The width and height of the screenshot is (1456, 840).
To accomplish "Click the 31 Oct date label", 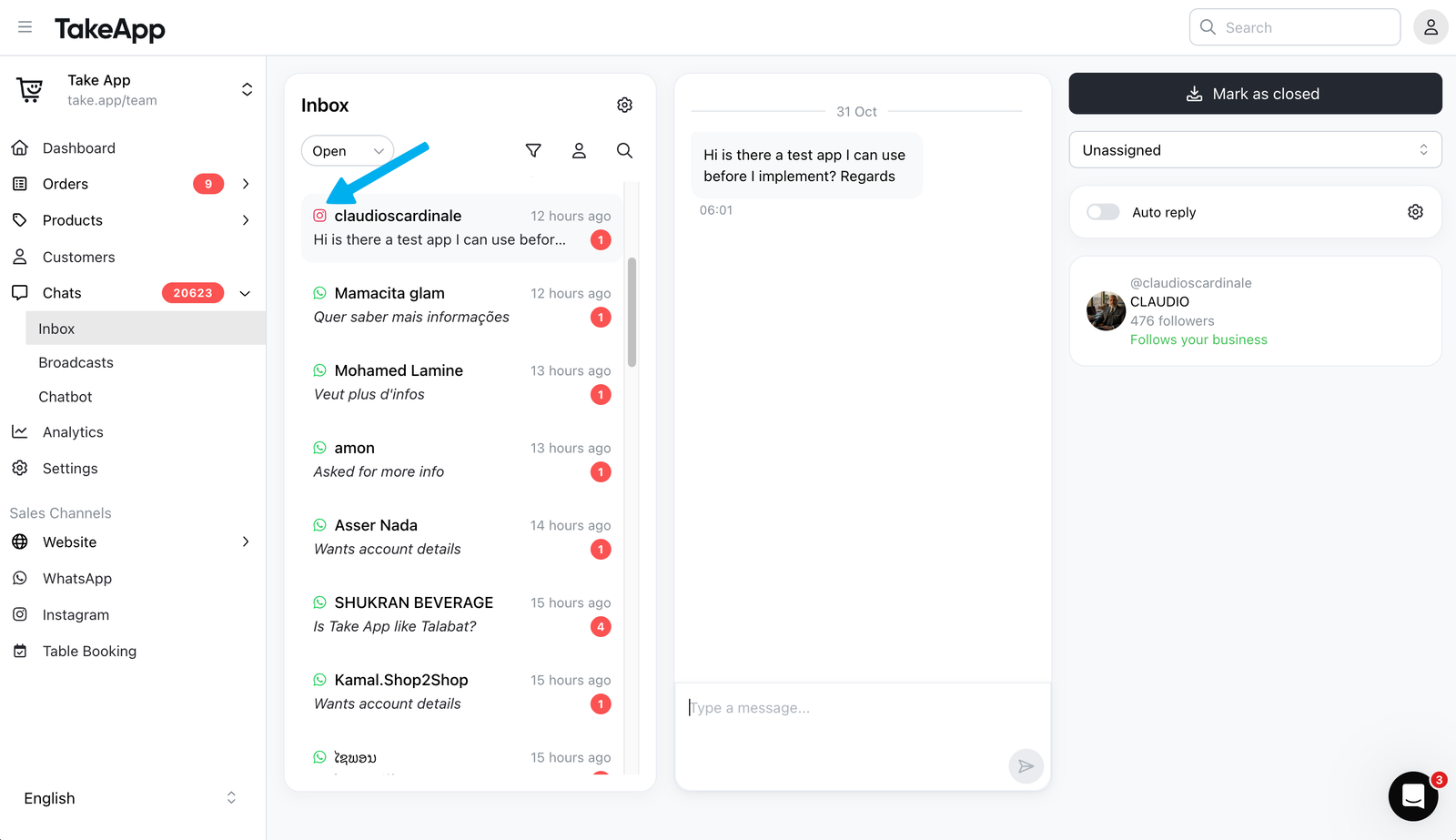I will pyautogui.click(x=856, y=111).
